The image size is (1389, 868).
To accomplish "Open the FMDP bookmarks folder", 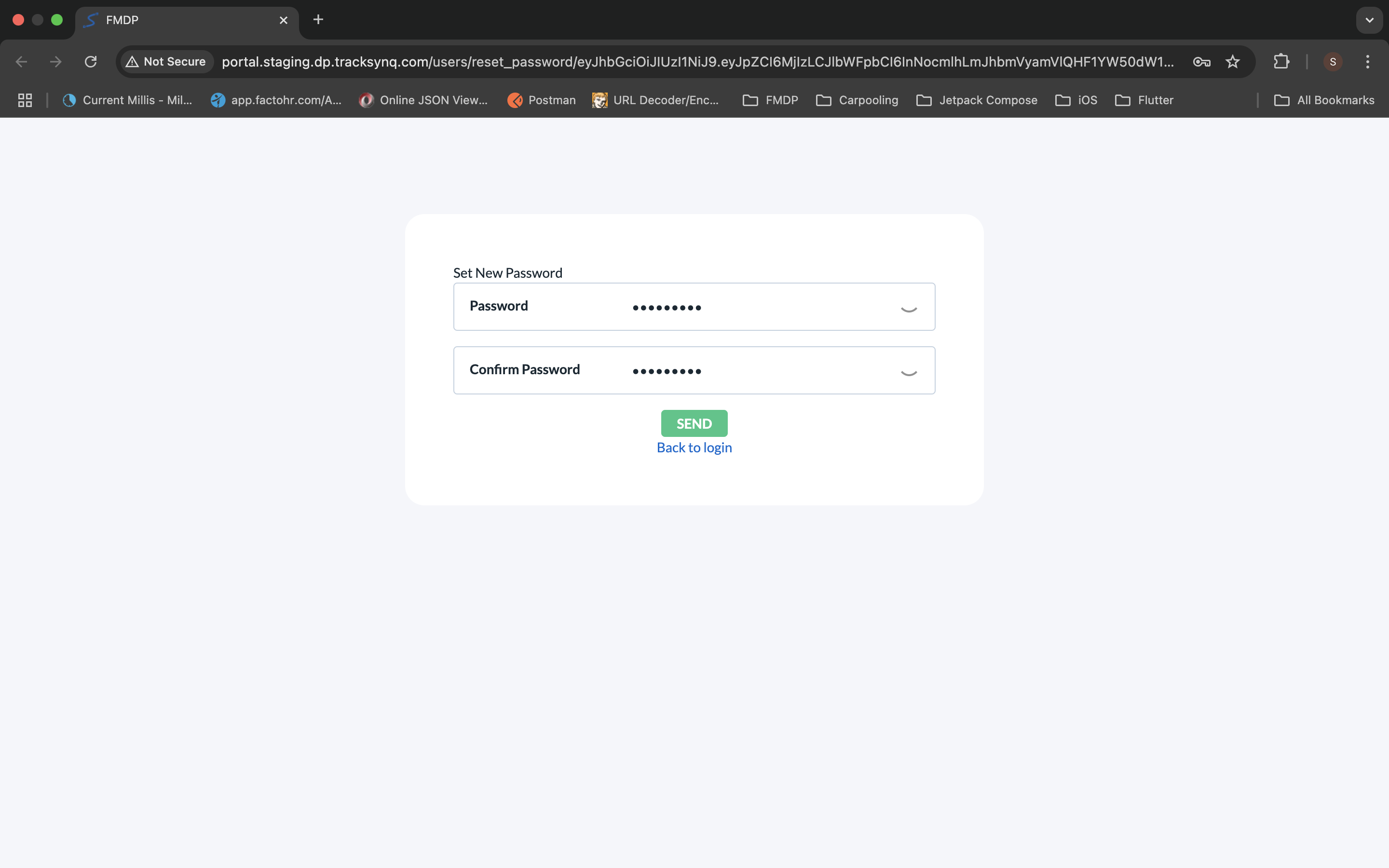I will pyautogui.click(x=770, y=100).
